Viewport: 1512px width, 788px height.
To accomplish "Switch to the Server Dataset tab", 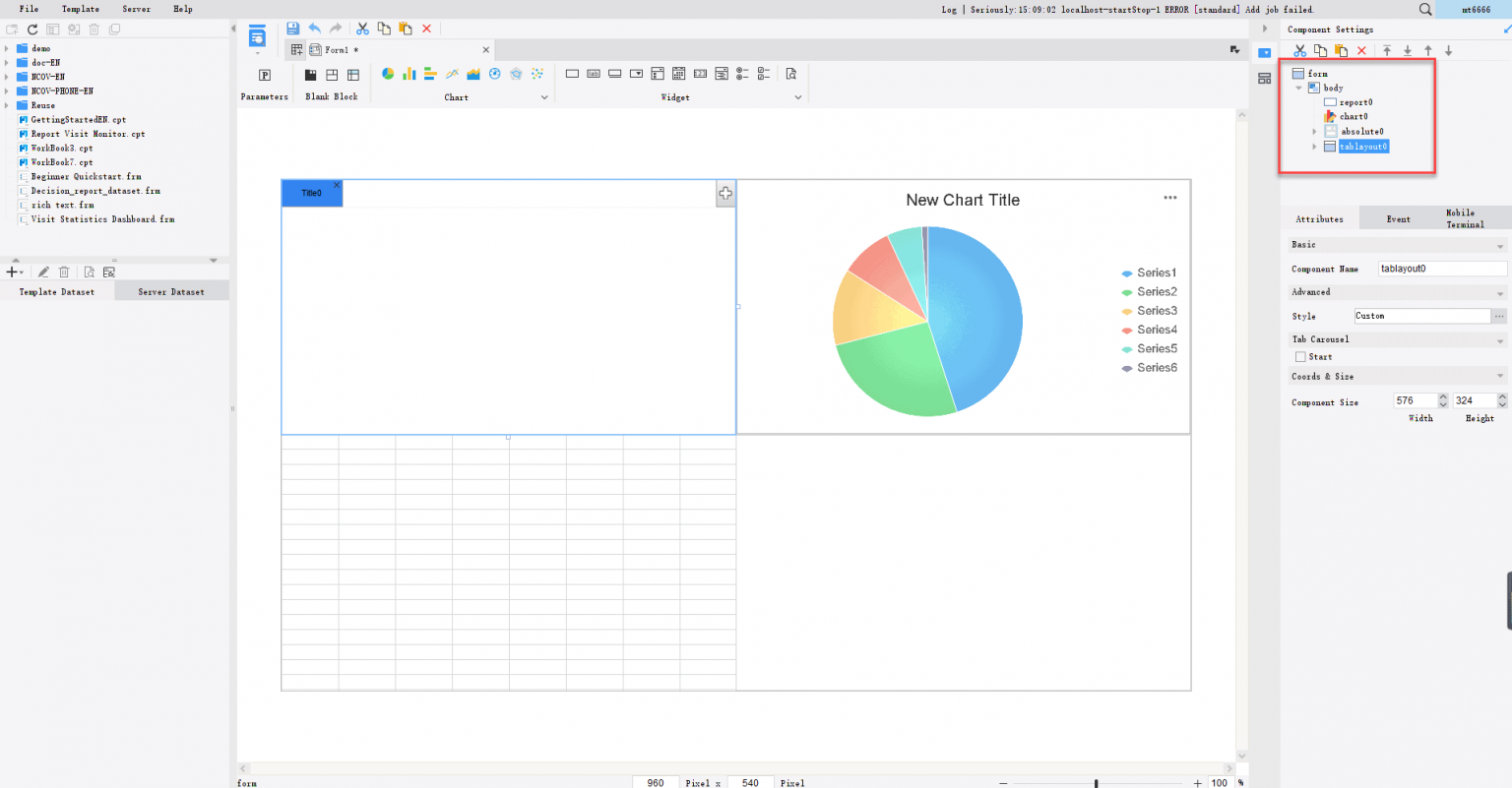I will tap(171, 289).
